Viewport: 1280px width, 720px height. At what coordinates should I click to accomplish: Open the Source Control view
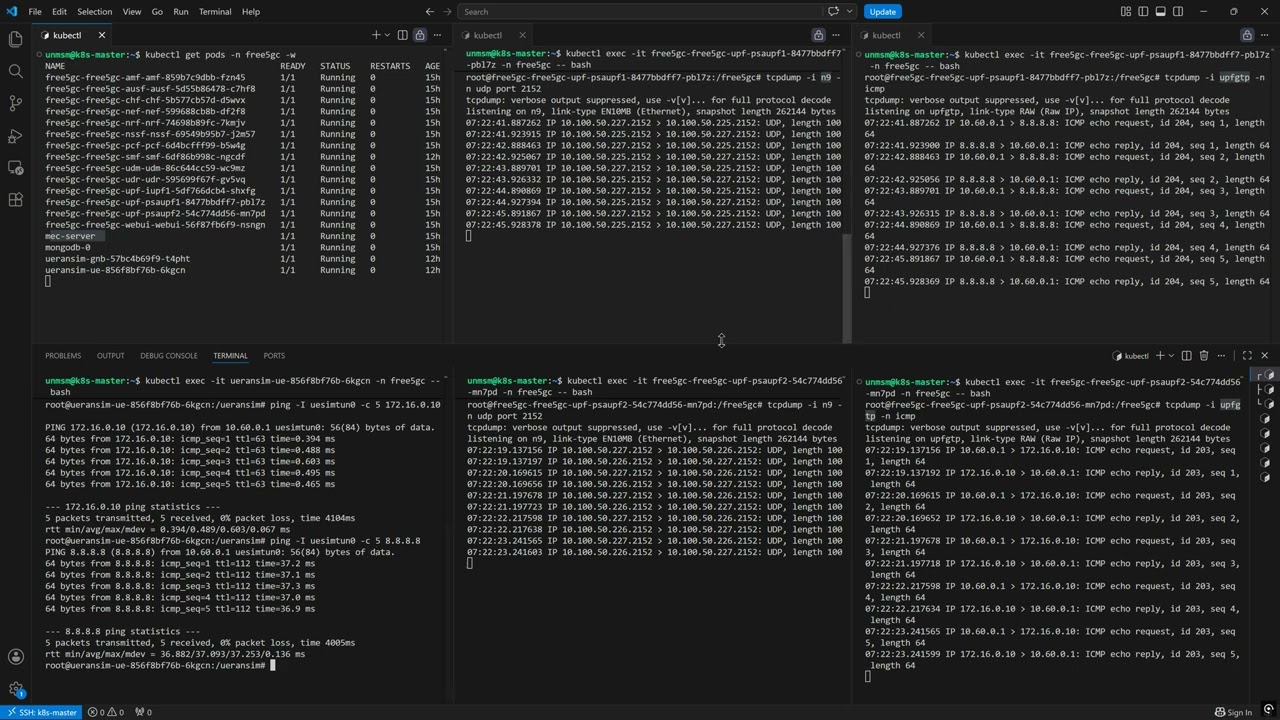tap(15, 103)
